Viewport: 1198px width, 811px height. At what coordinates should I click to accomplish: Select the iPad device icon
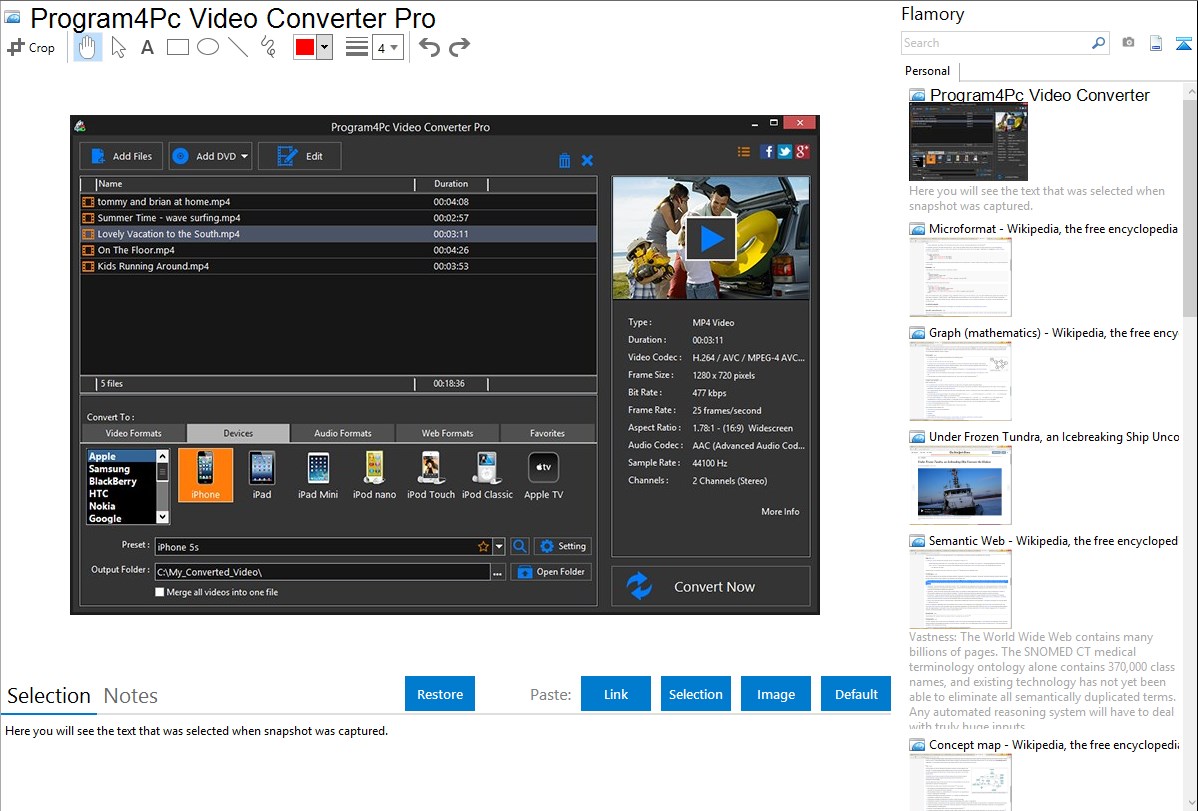pos(262,475)
